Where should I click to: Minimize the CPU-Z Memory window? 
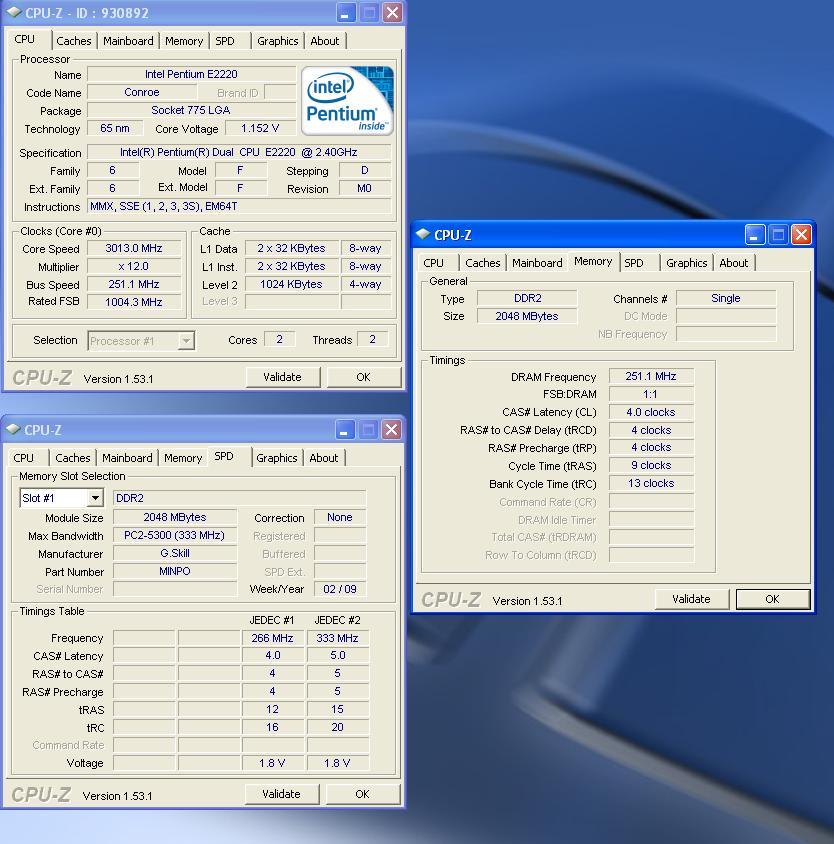tap(754, 235)
